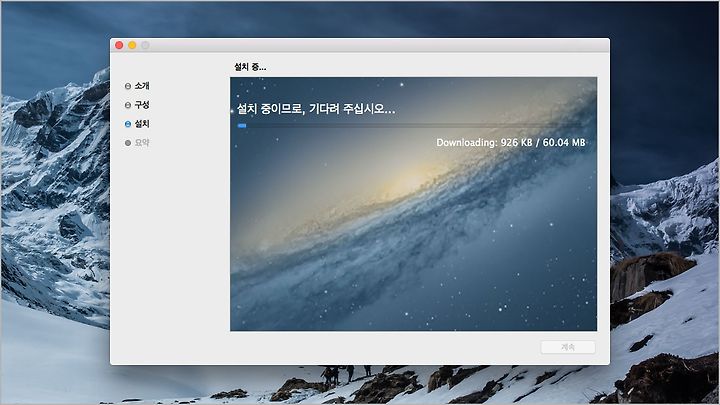
Task: Click the Downloading 926 KB / 60.04 MB status text
Action: [511, 142]
